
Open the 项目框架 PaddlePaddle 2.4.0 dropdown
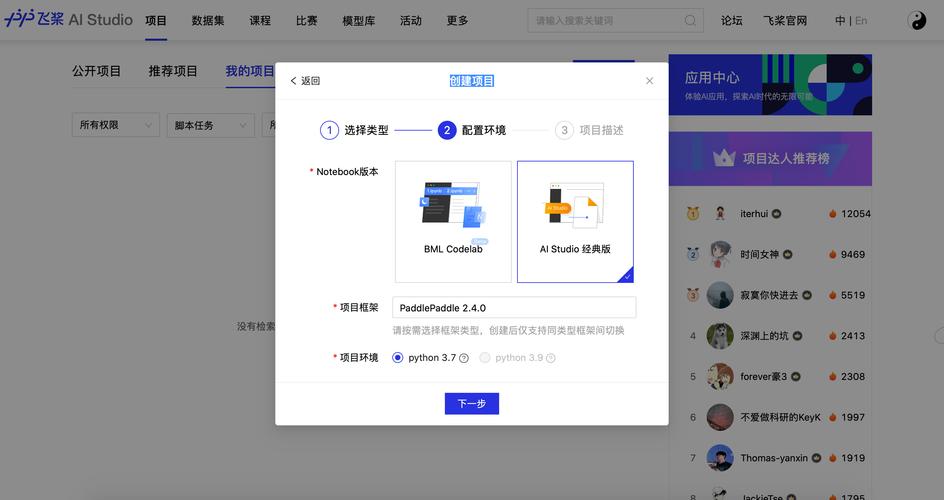[x=514, y=307]
